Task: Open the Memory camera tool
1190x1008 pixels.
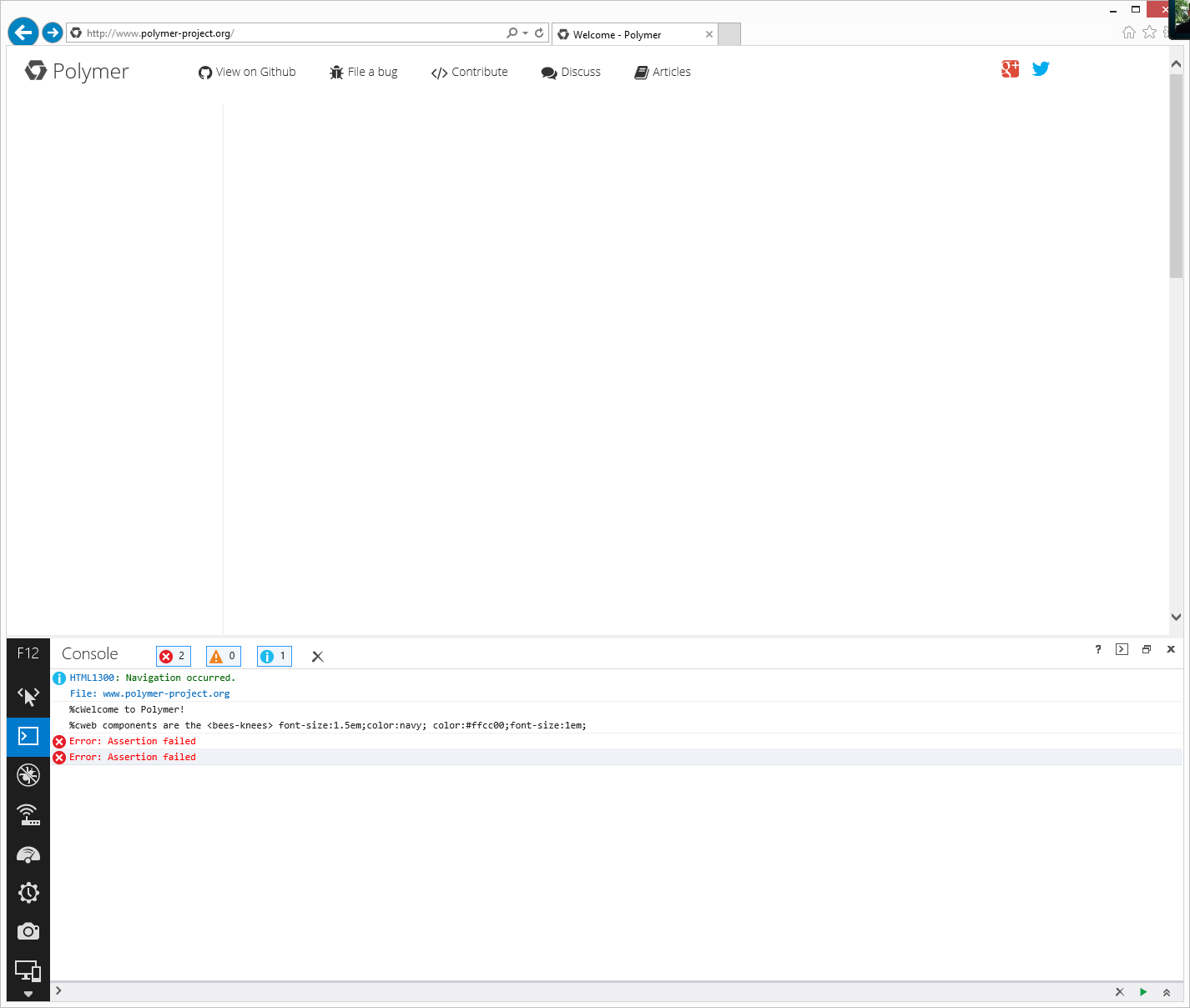Action: point(28,931)
